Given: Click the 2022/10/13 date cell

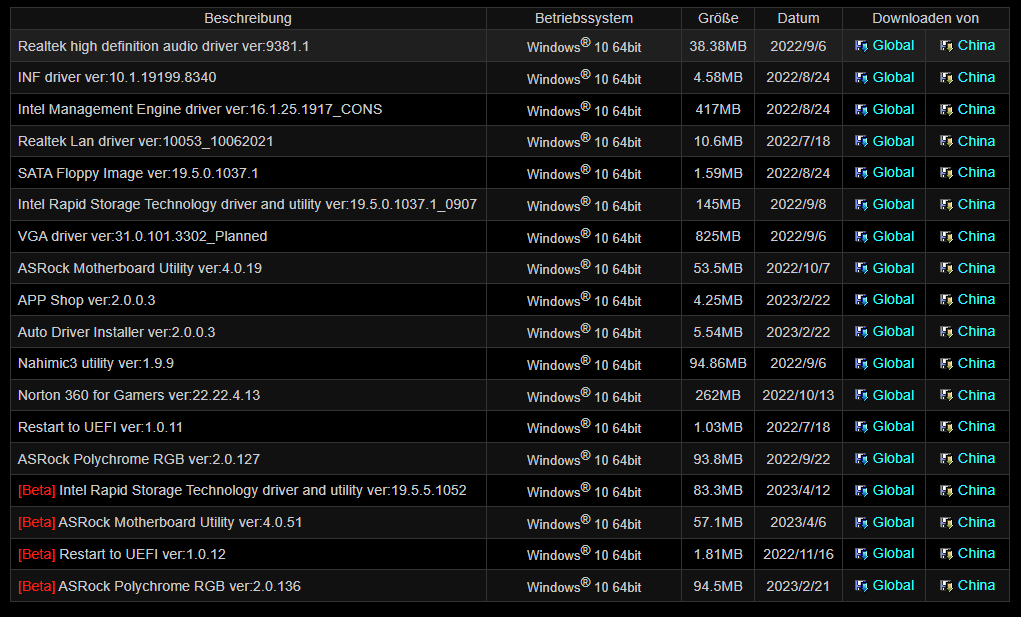Looking at the screenshot, I should tap(798, 395).
